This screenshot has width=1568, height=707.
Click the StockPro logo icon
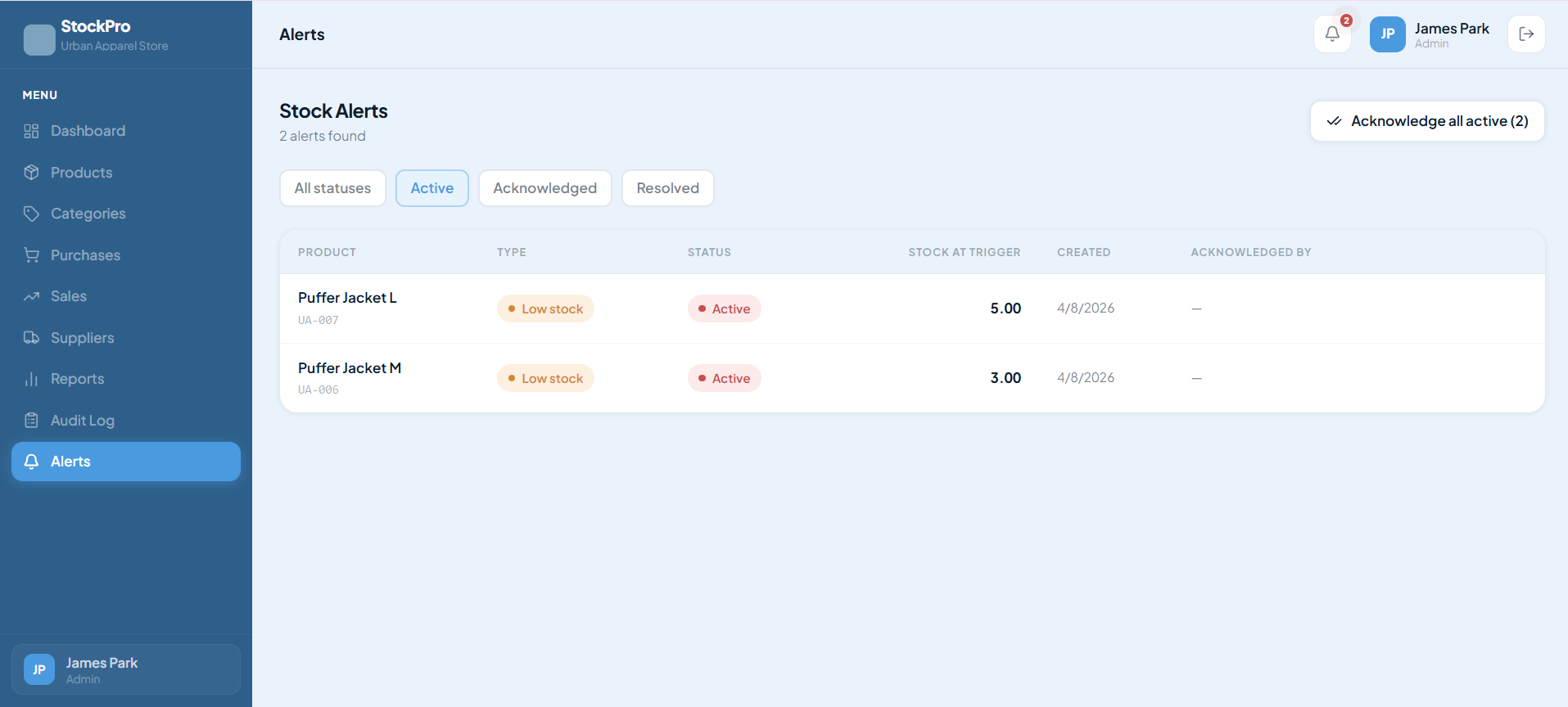tap(39, 39)
